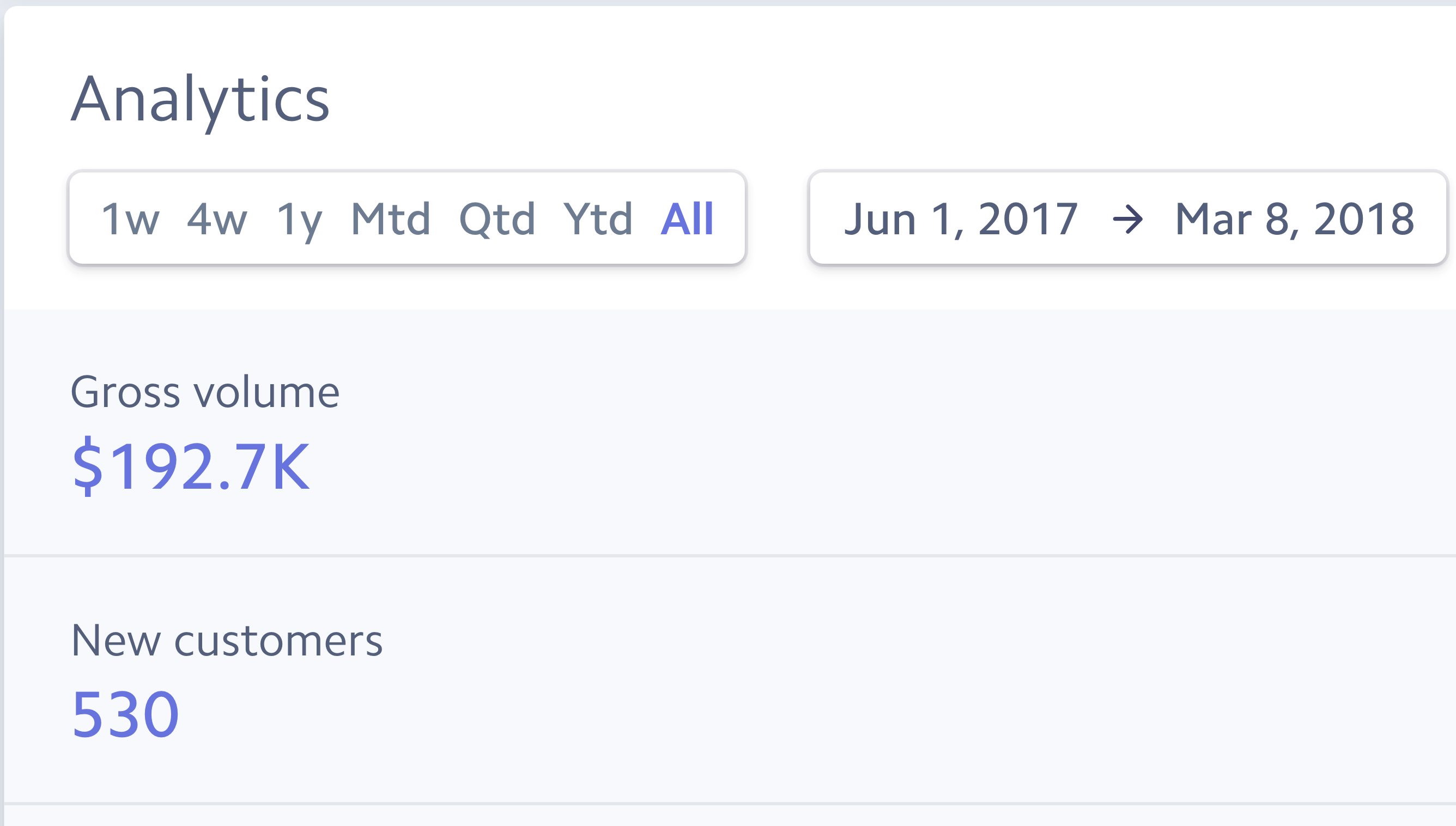Click the New customers label

(227, 641)
